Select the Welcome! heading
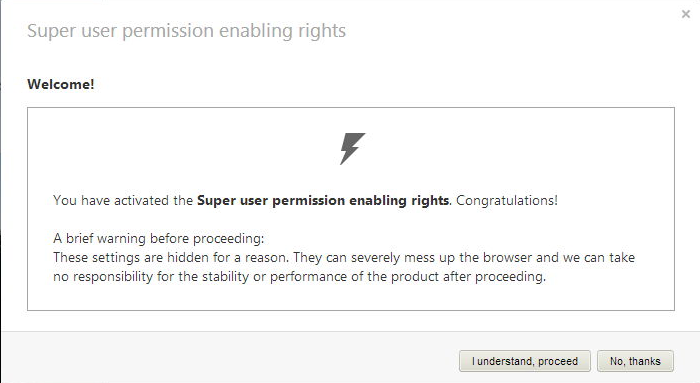The image size is (700, 383). point(61,84)
